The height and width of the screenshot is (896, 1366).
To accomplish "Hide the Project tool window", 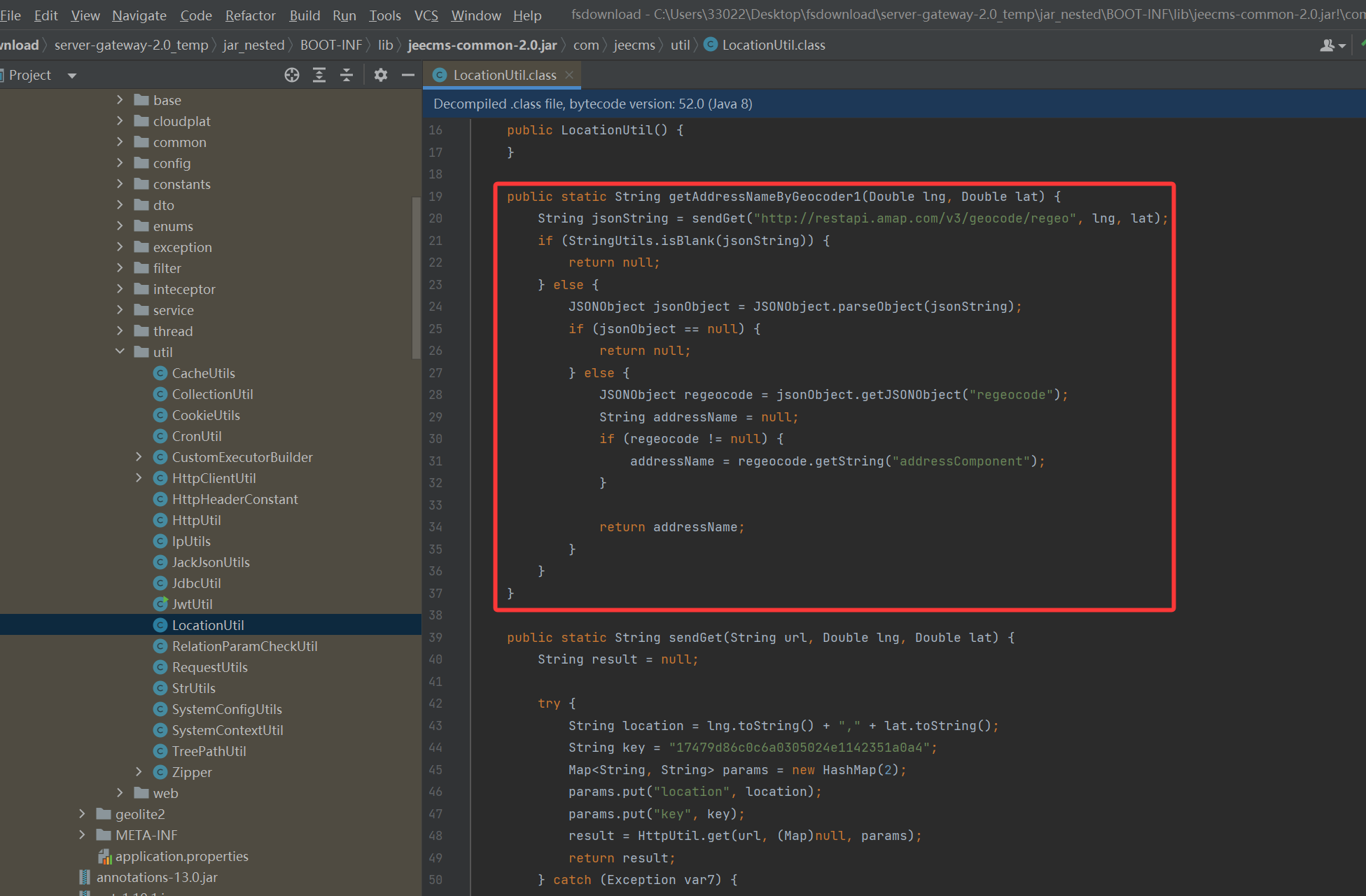I will (x=408, y=75).
